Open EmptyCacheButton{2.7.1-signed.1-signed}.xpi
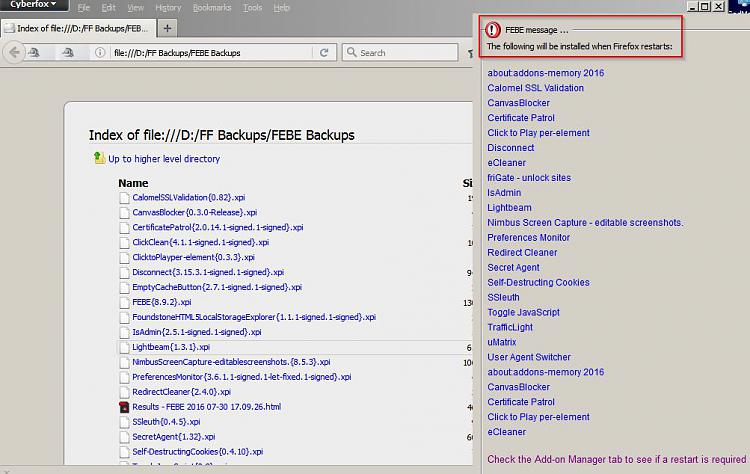750x474 pixels. click(x=217, y=287)
